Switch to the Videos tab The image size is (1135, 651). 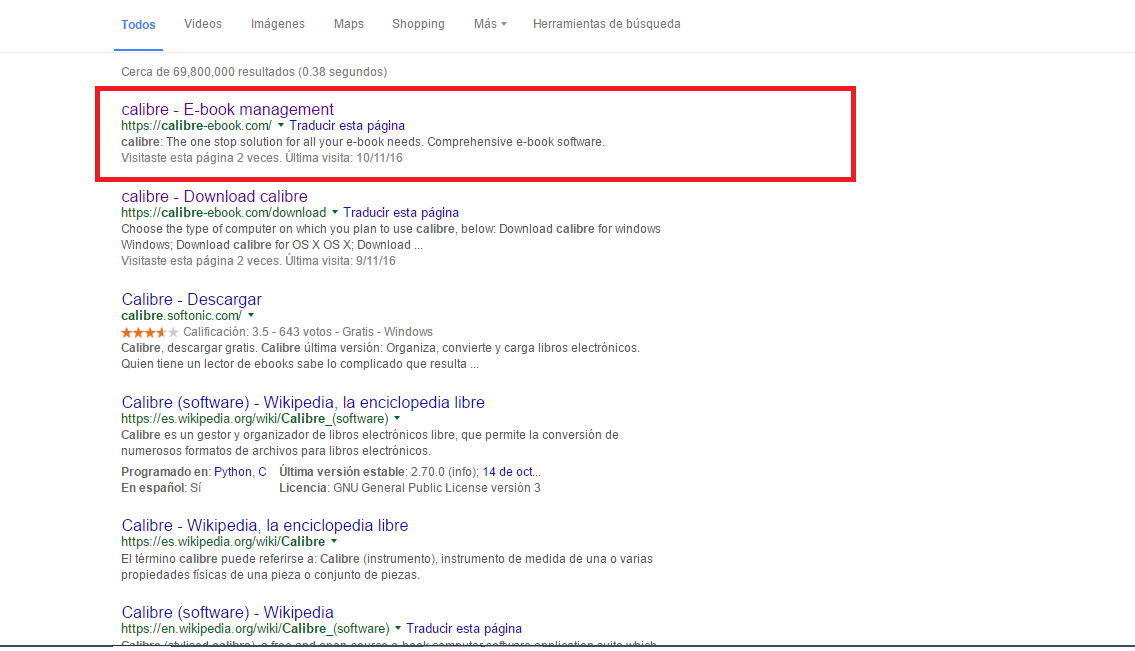coord(203,24)
